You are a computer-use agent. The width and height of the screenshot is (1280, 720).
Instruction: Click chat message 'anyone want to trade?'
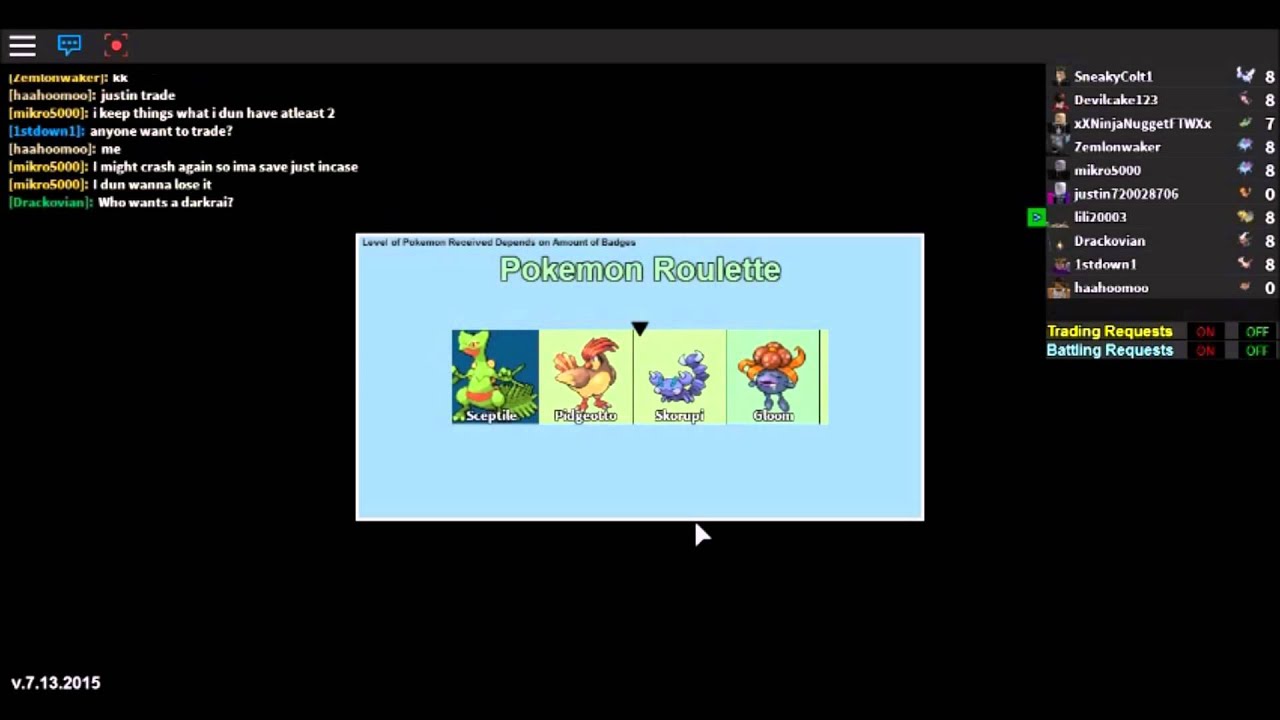tap(161, 131)
